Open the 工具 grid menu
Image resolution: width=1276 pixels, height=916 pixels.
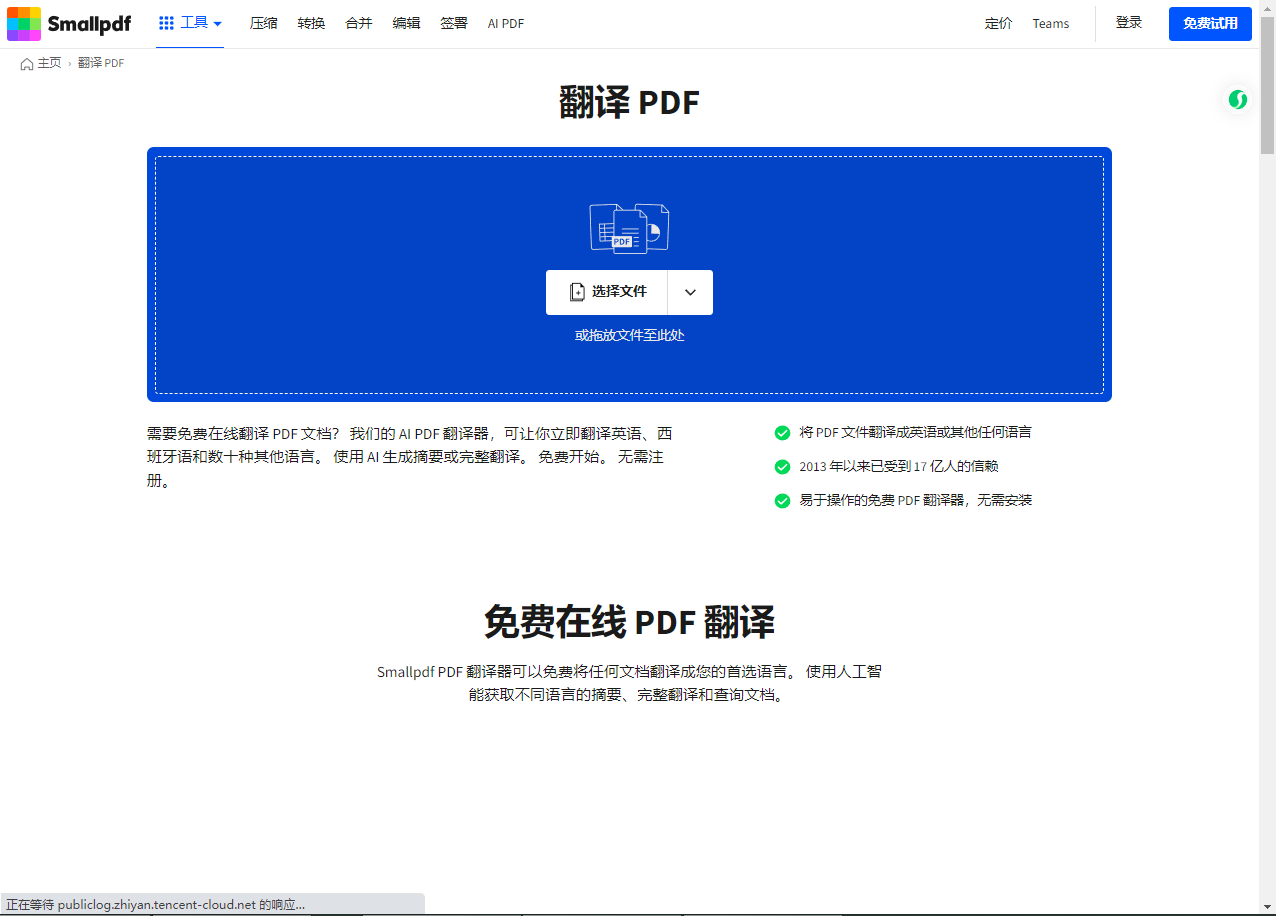(190, 23)
